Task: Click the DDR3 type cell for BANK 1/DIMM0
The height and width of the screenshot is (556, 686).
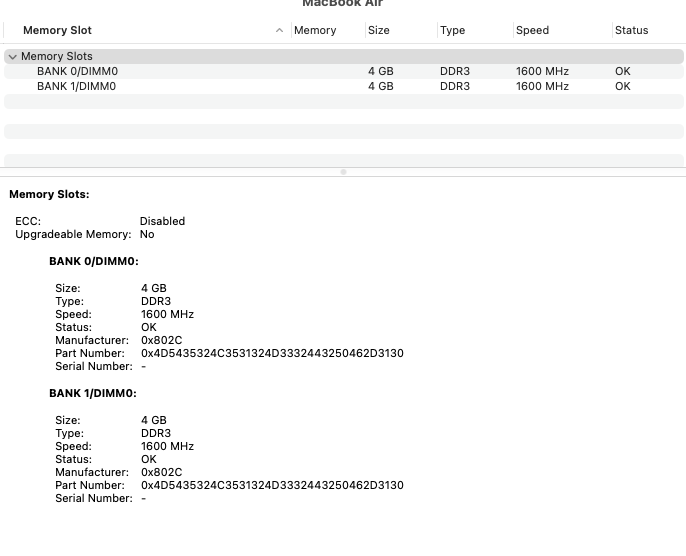Action: tap(455, 86)
